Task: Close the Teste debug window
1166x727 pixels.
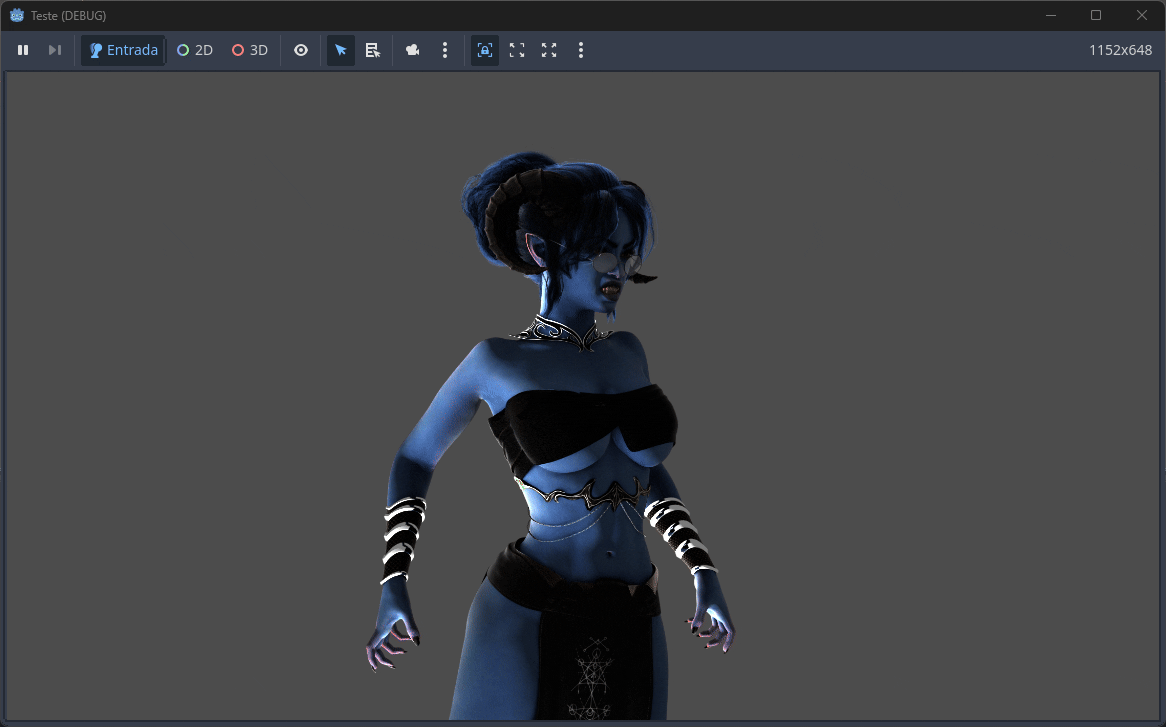Action: (1142, 15)
